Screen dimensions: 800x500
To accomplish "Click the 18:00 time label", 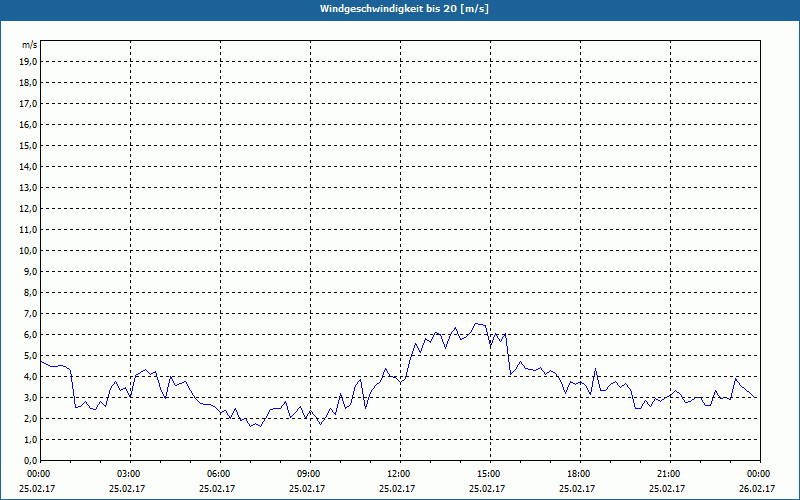I will tap(580, 474).
